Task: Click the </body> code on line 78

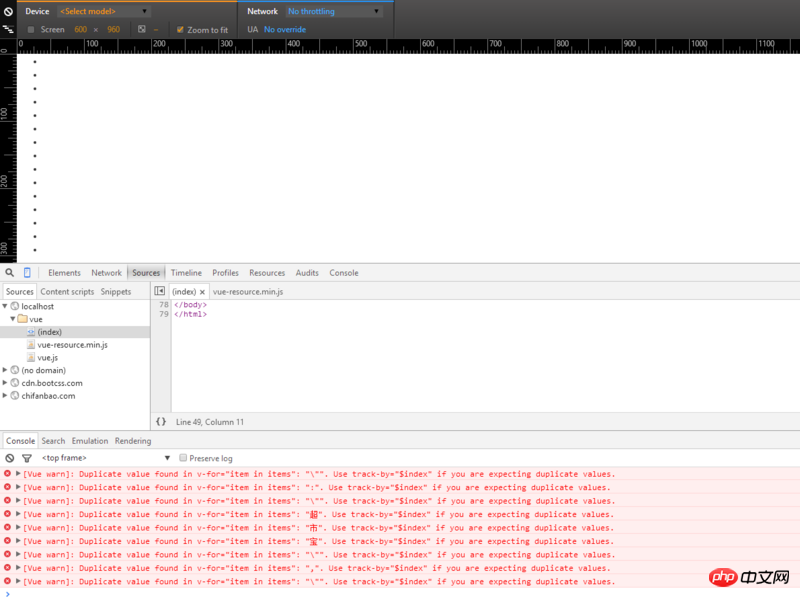Action: (190, 305)
